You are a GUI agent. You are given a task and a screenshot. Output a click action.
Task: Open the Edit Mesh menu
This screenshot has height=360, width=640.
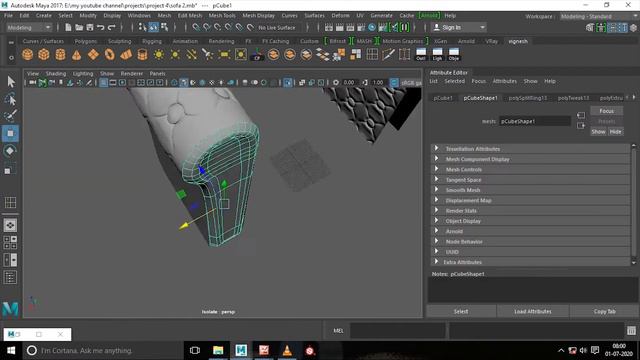(x=190, y=16)
